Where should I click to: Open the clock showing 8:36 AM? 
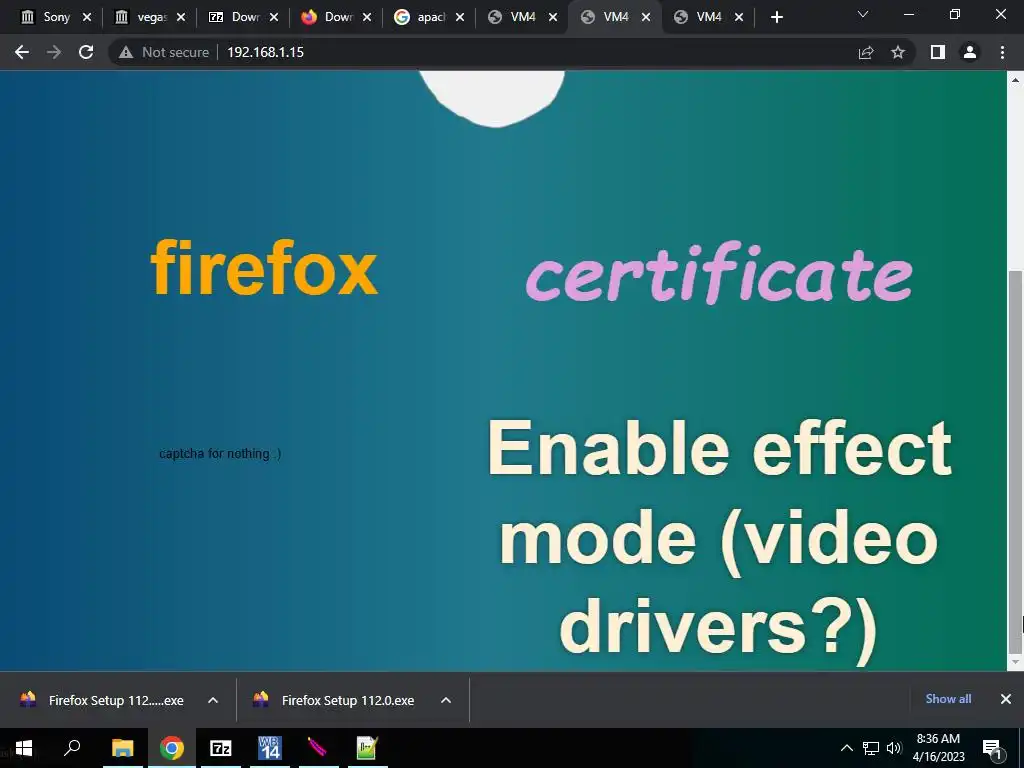tap(938, 748)
